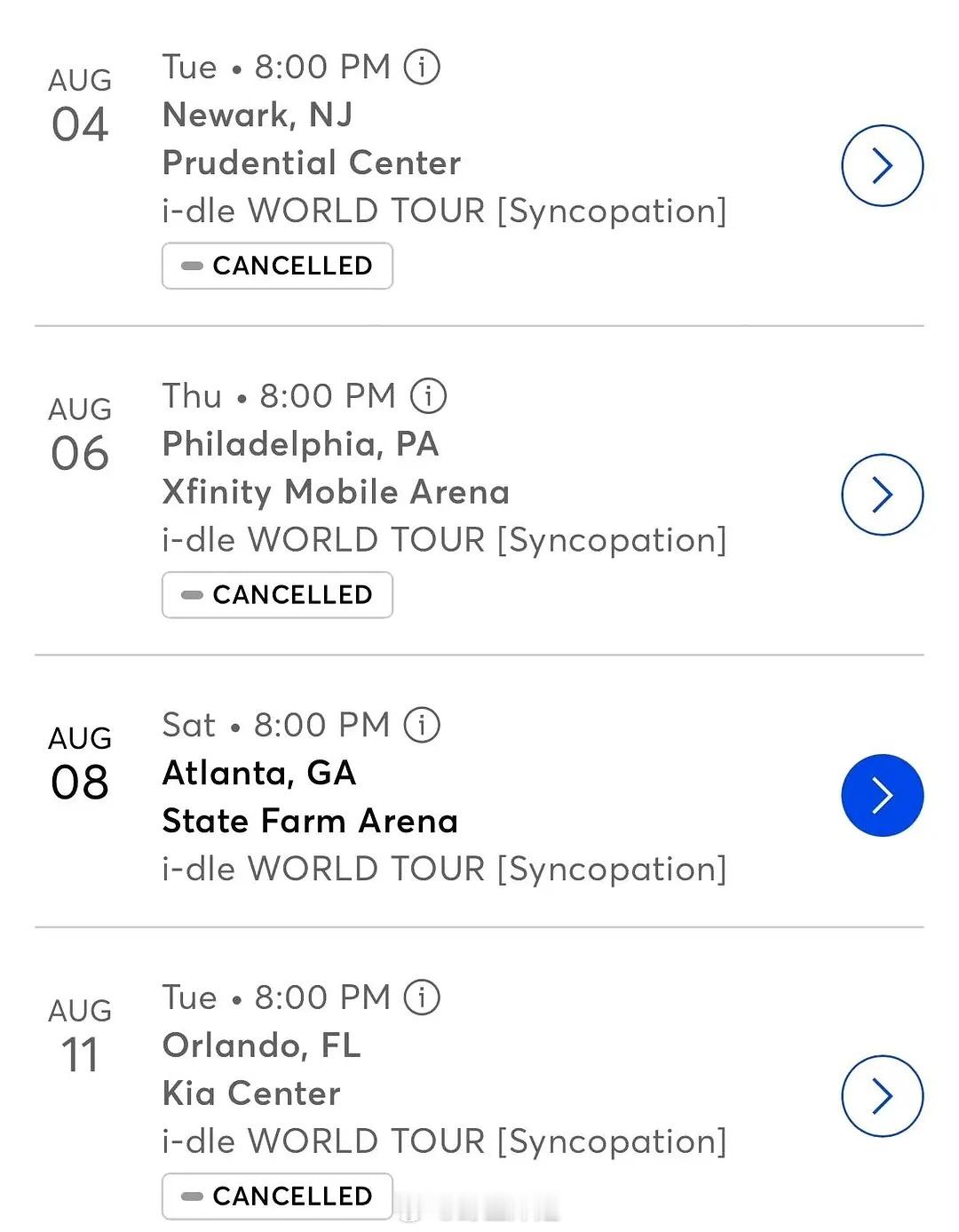
Task: Tap the info icon beside Atlanta 8:00 PM
Action: pyautogui.click(x=422, y=725)
